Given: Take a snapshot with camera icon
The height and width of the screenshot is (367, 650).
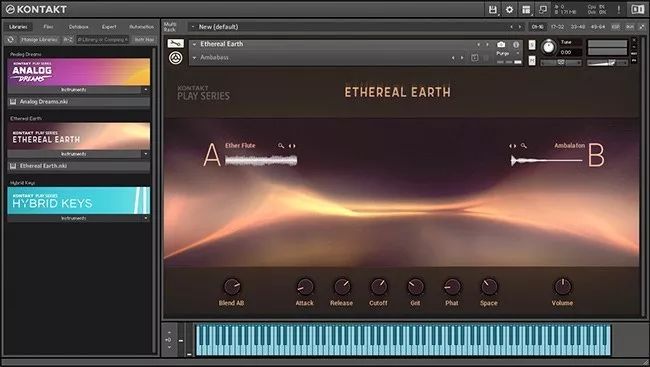Looking at the screenshot, I should pos(501,44).
